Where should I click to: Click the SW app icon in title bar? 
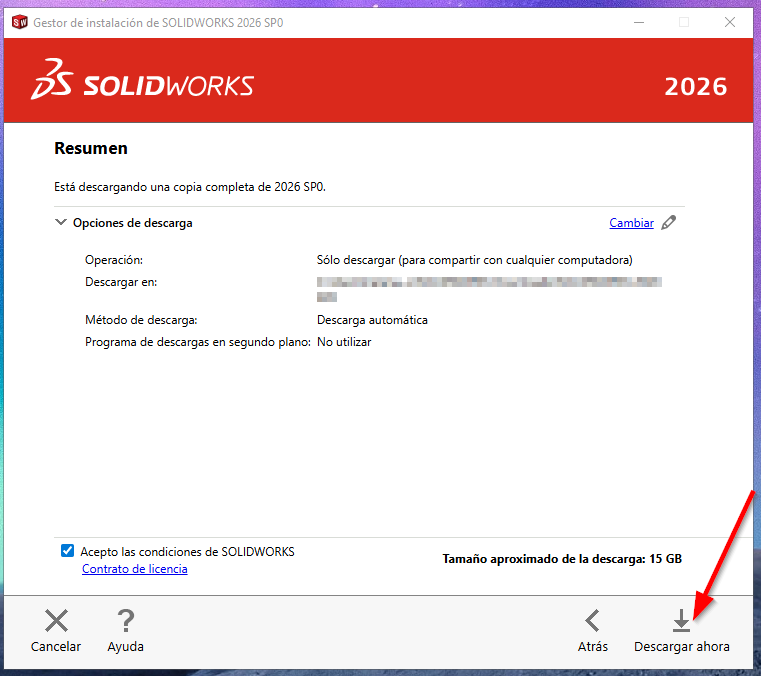pos(19,22)
